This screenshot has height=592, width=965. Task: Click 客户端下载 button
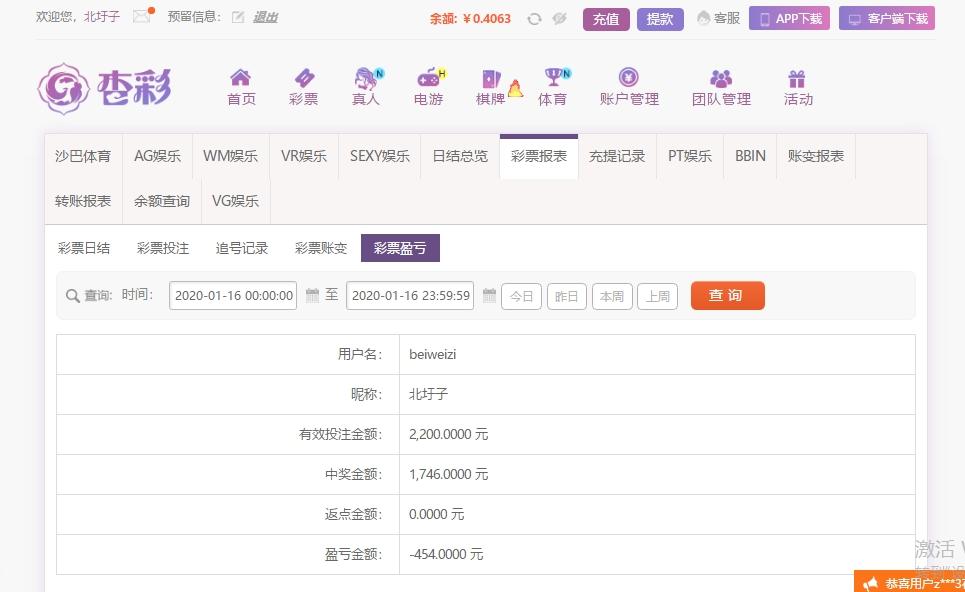coord(887,18)
